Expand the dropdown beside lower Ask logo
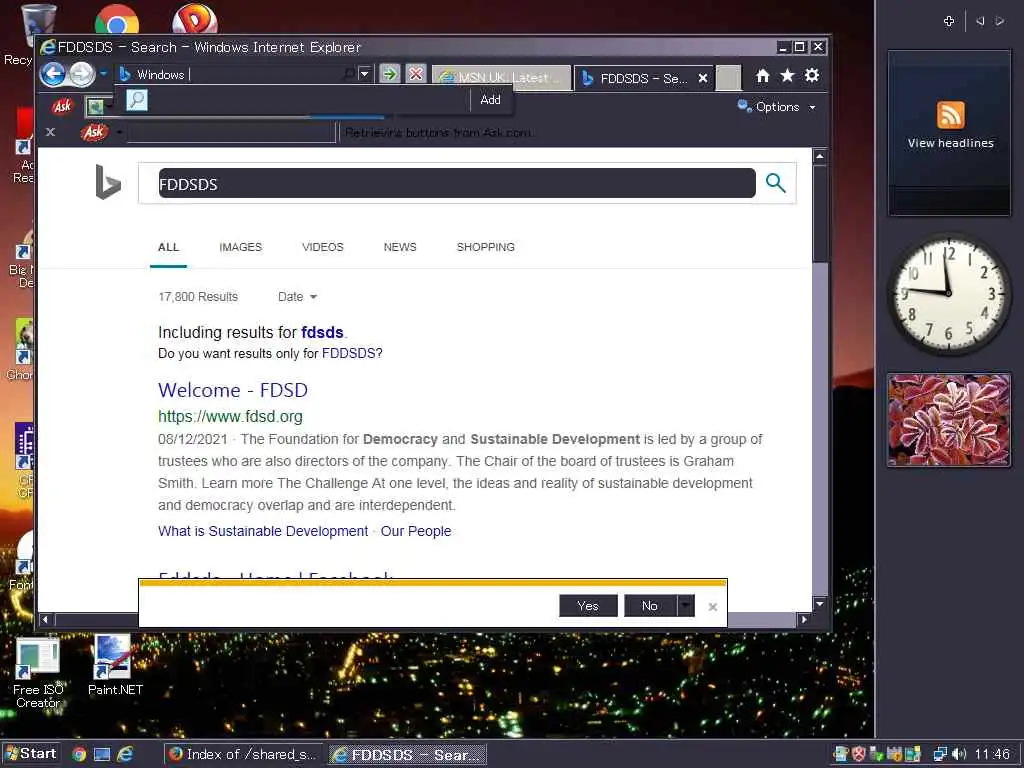 (119, 133)
